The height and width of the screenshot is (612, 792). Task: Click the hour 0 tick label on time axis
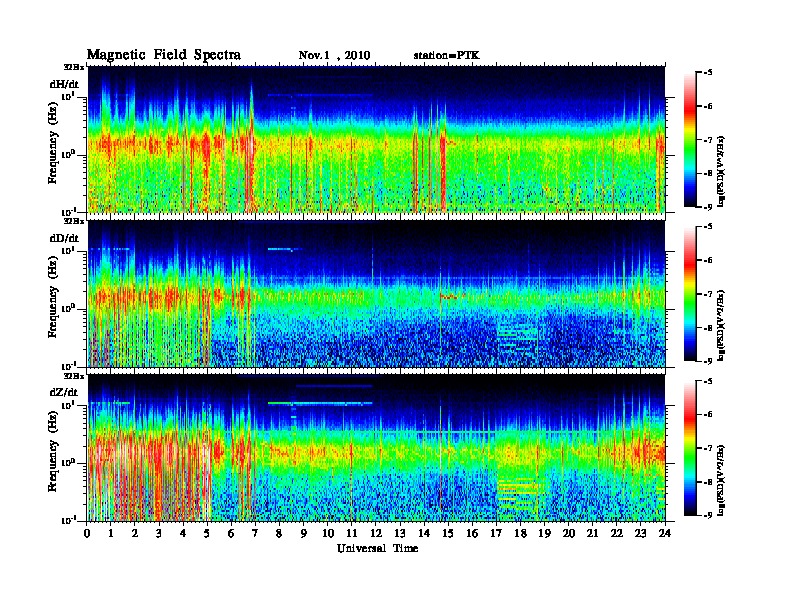click(x=87, y=534)
